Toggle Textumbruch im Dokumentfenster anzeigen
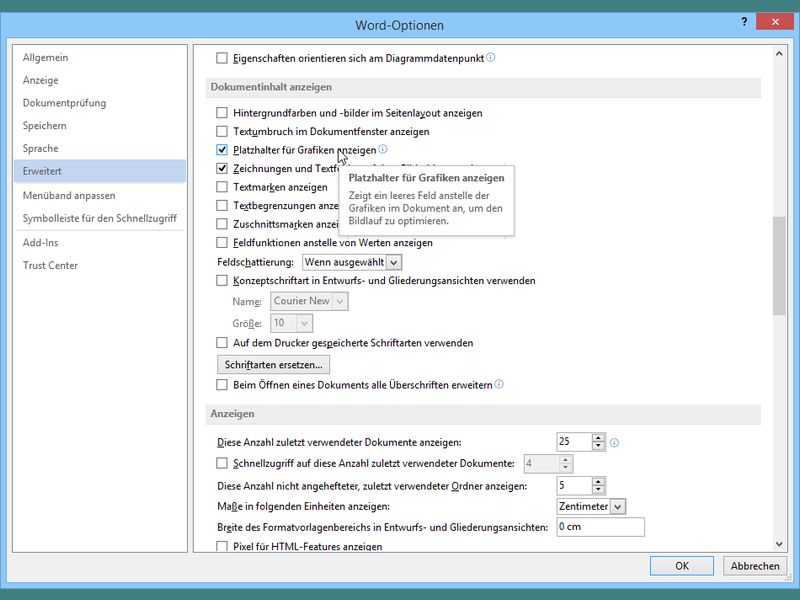Image resolution: width=800 pixels, height=600 pixels. point(221,132)
